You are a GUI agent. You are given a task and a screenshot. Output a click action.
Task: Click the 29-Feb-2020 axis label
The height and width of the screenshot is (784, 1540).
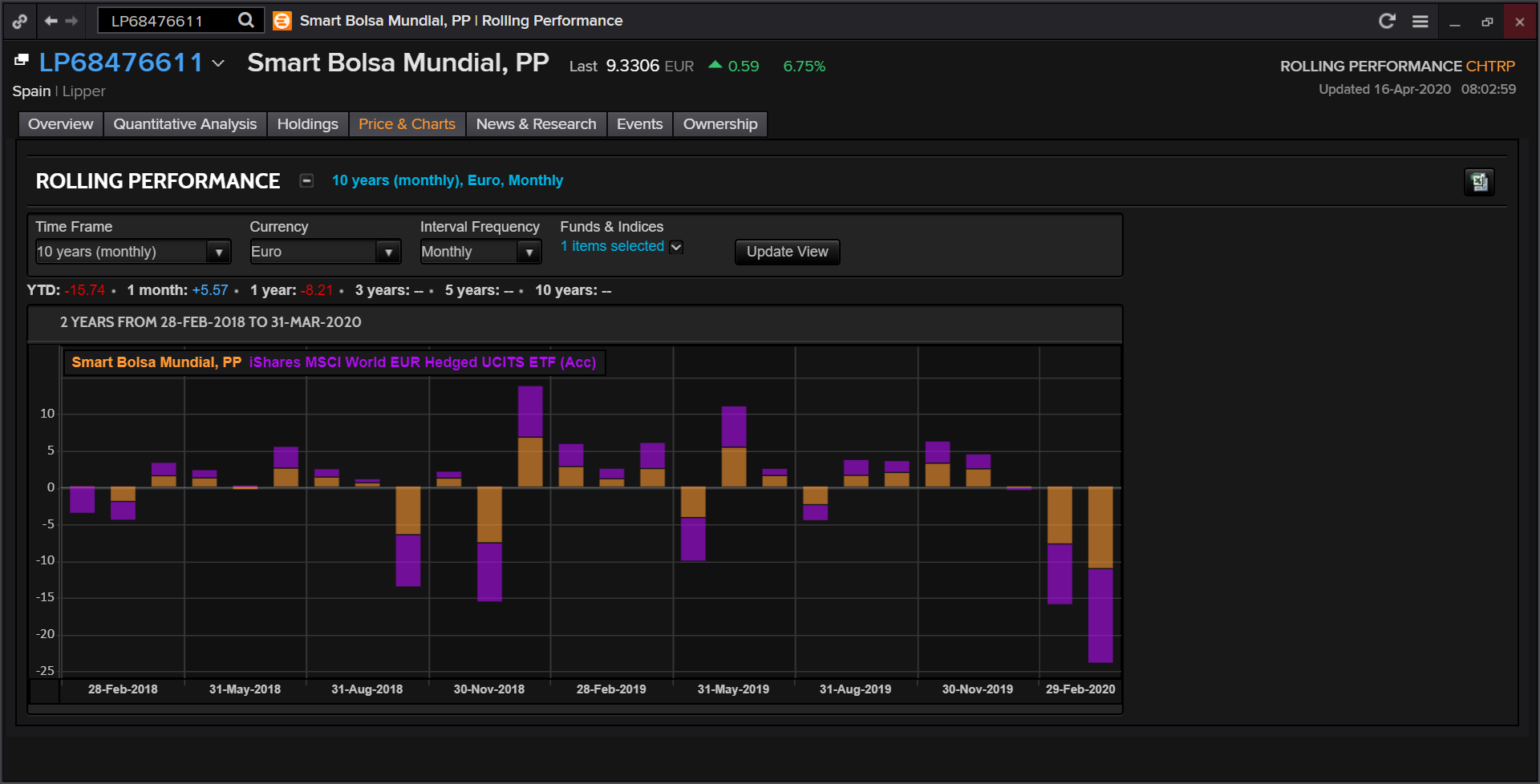point(1080,689)
